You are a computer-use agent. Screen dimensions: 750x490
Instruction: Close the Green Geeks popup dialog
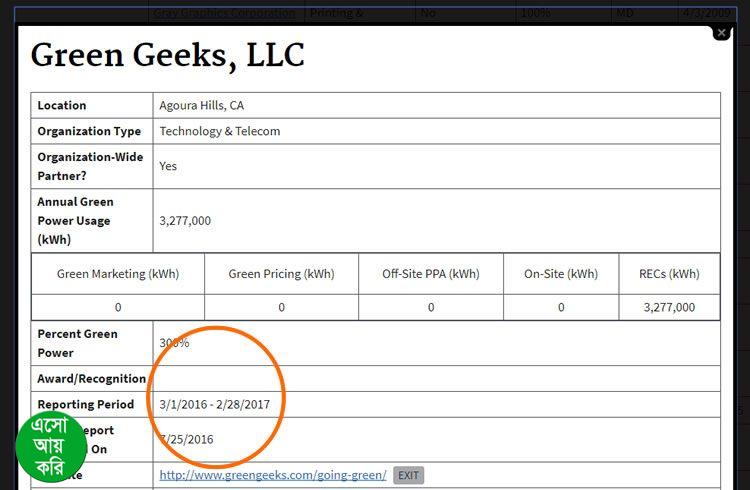(721, 33)
